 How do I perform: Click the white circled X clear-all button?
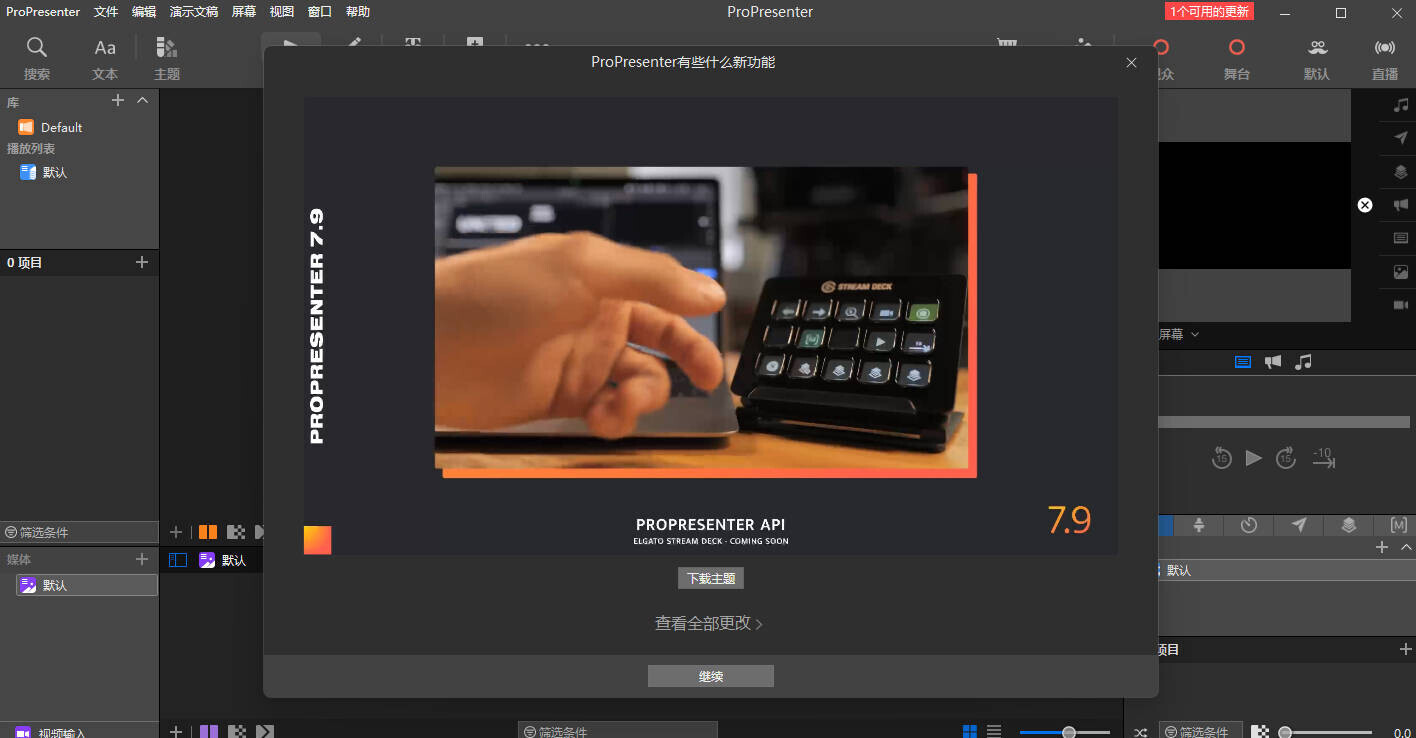pyautogui.click(x=1365, y=205)
